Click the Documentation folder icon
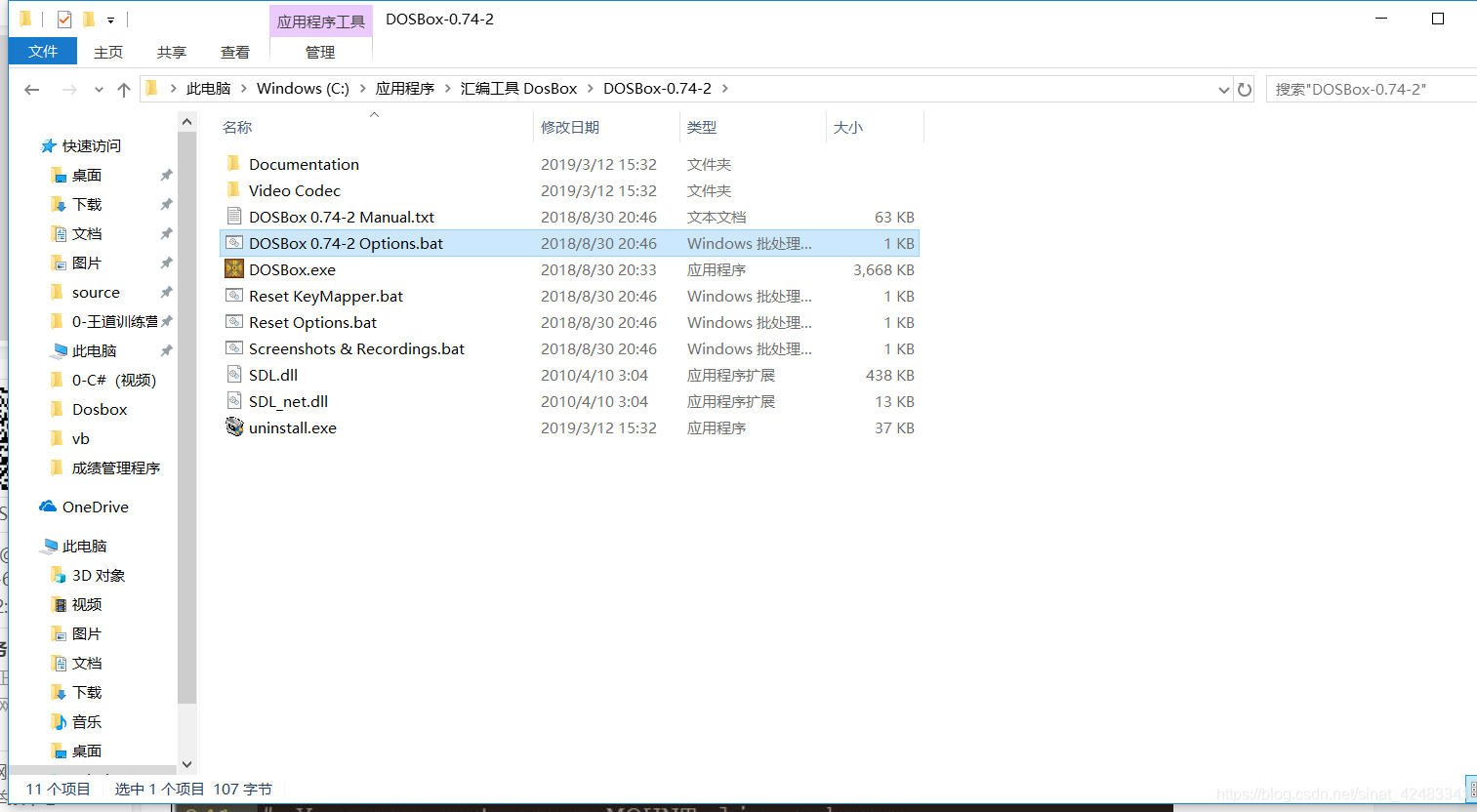The image size is (1477, 812). tap(233, 164)
